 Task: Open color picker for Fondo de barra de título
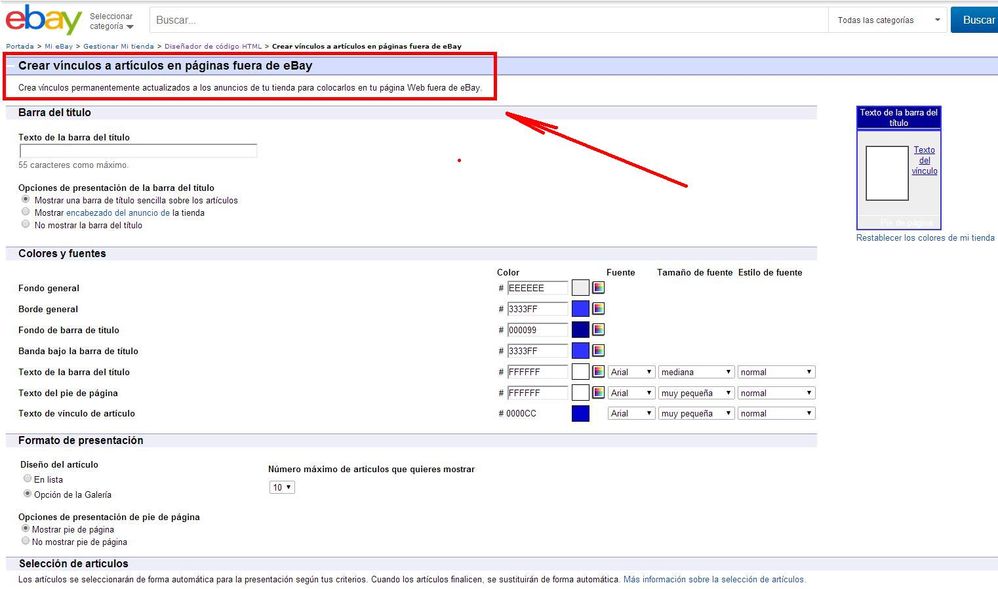tap(598, 330)
